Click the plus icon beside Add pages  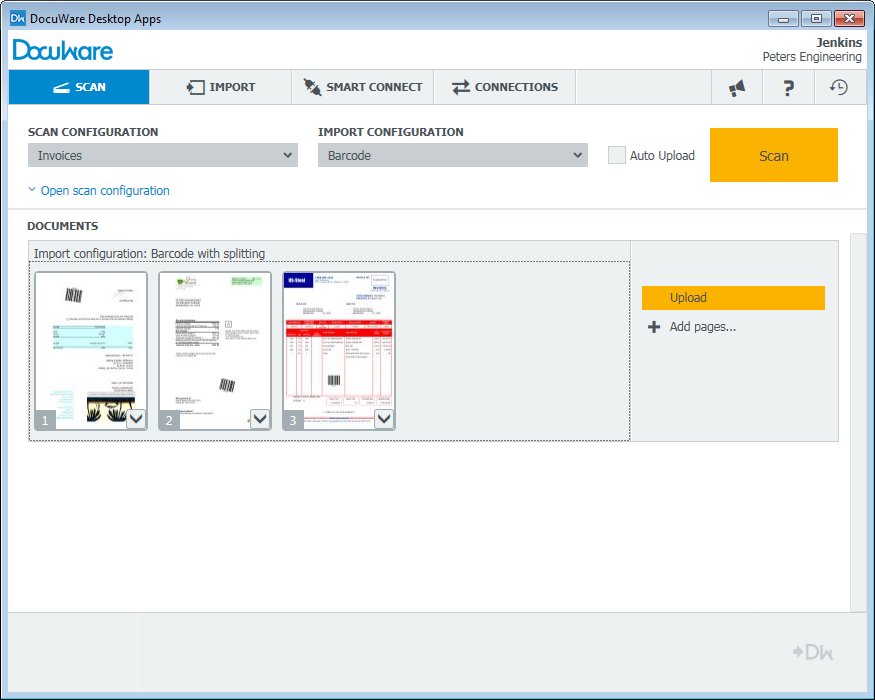(654, 327)
